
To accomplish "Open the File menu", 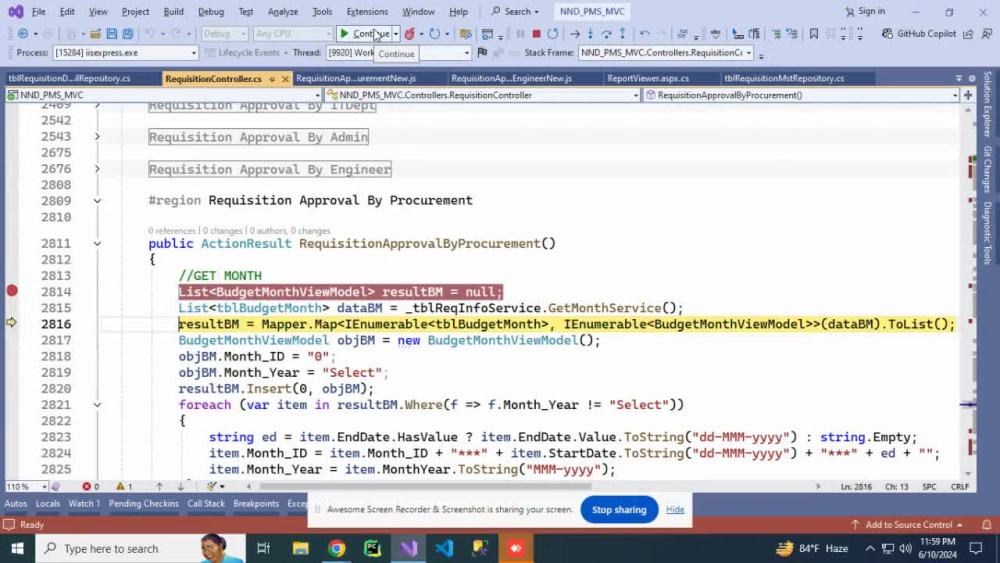I will coord(39,11).
